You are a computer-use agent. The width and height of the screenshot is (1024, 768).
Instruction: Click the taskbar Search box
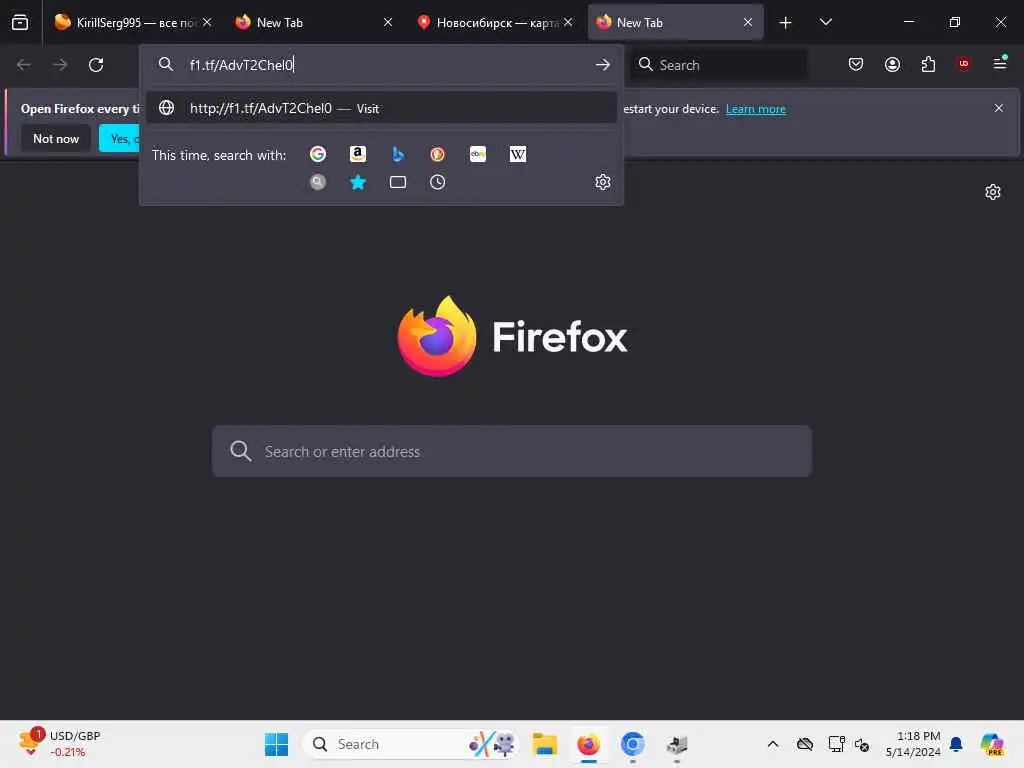pos(411,744)
